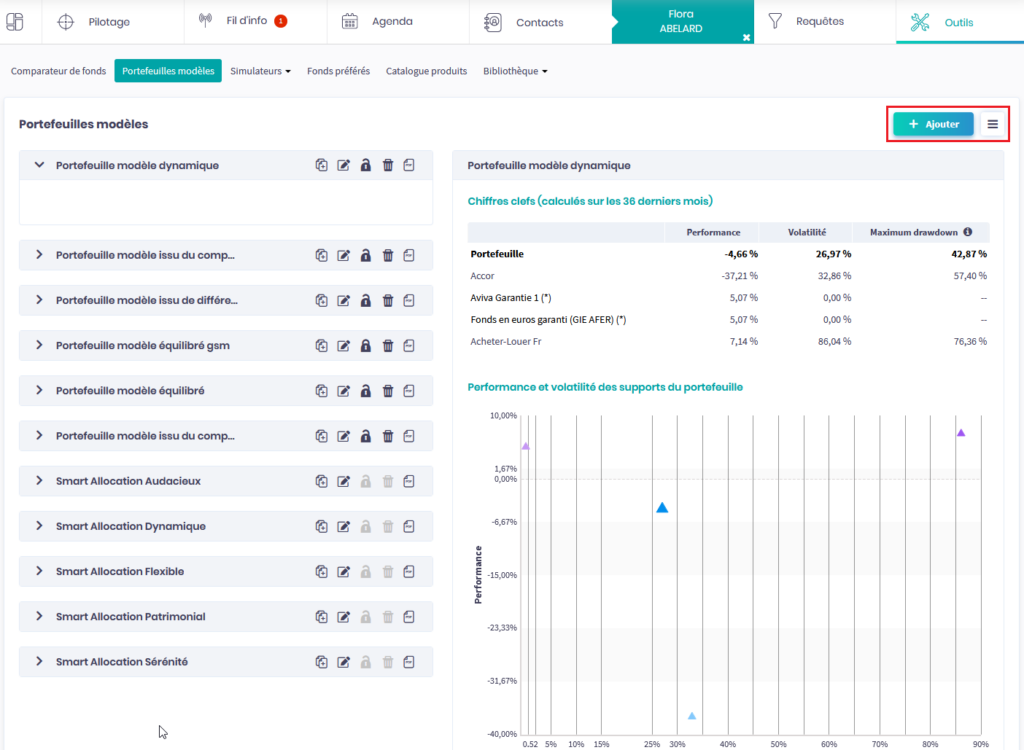
Task: Delete the Portefeuille modèle équilibré portfolio
Action: click(388, 391)
